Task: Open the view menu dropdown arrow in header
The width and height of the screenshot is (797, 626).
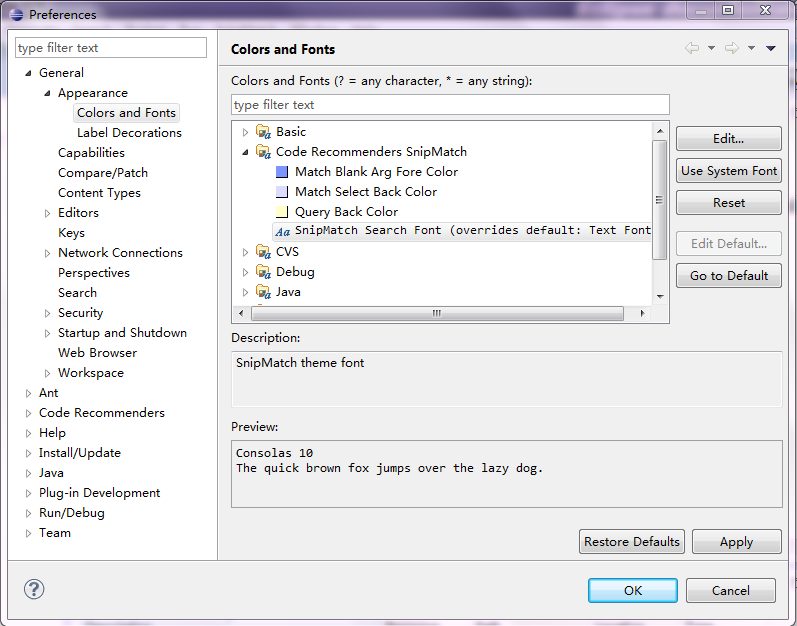Action: coord(771,49)
